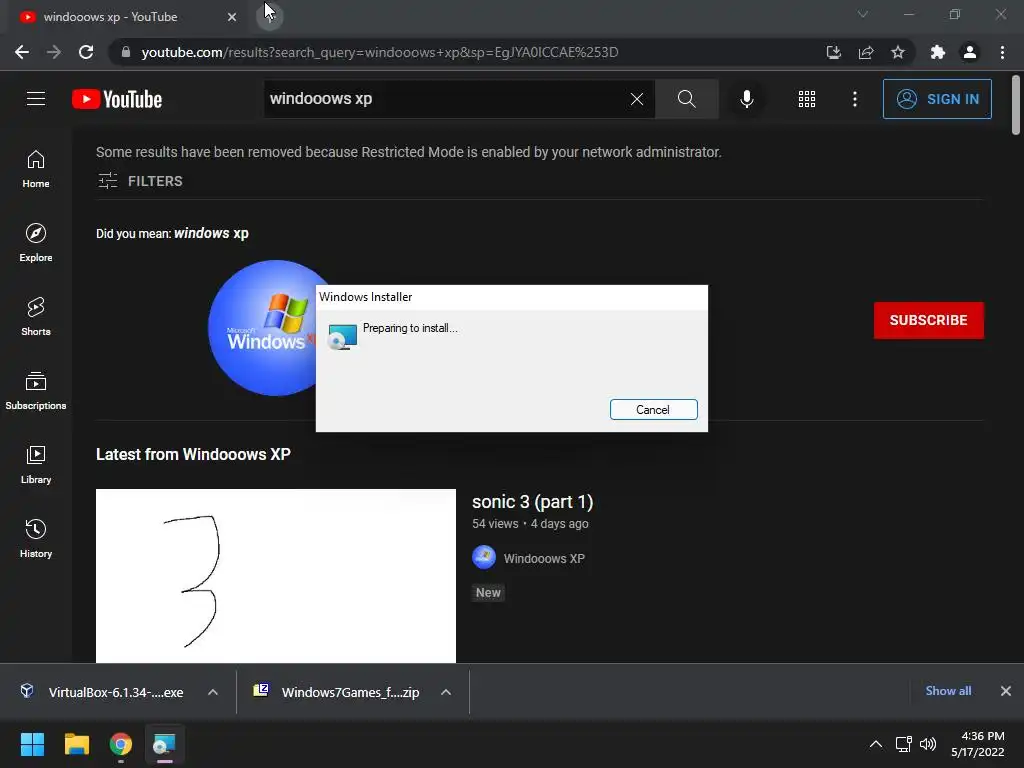
Task: Close the windooows xp YouTube tab
Action: [232, 17]
